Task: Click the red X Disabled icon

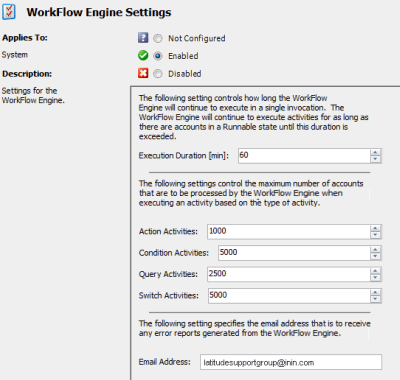Action: pos(143,73)
